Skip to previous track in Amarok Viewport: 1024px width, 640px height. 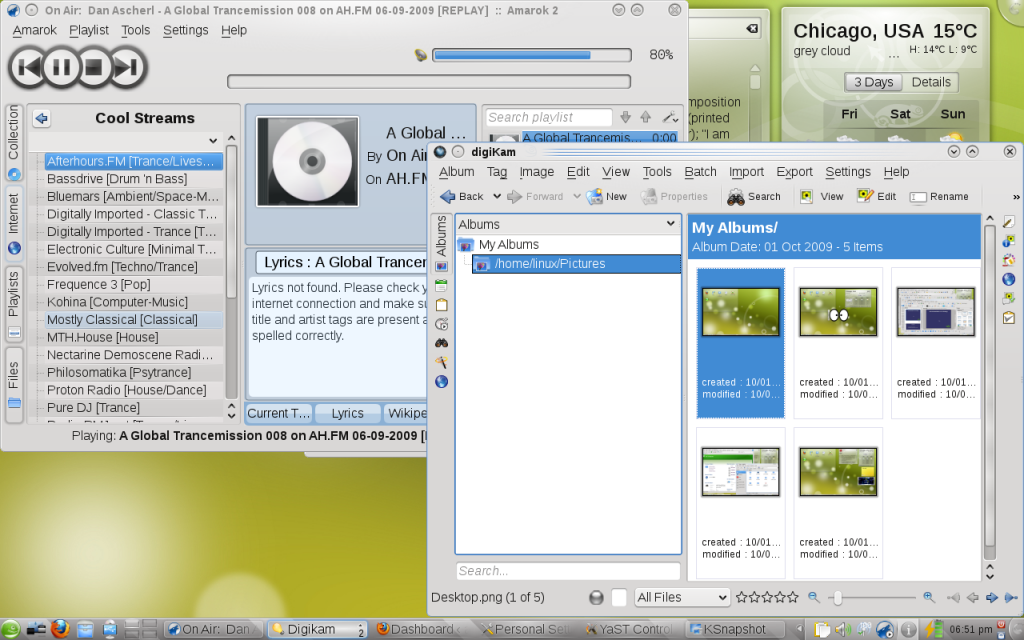click(x=27, y=67)
